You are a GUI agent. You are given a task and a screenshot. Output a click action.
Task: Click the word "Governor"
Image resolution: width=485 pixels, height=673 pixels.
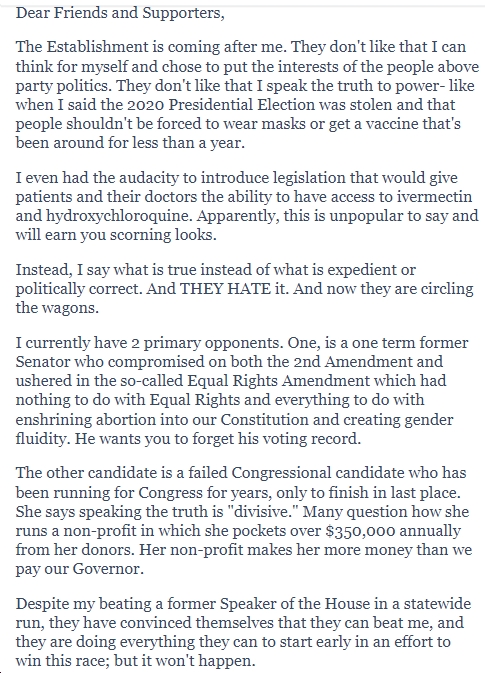click(x=107, y=570)
